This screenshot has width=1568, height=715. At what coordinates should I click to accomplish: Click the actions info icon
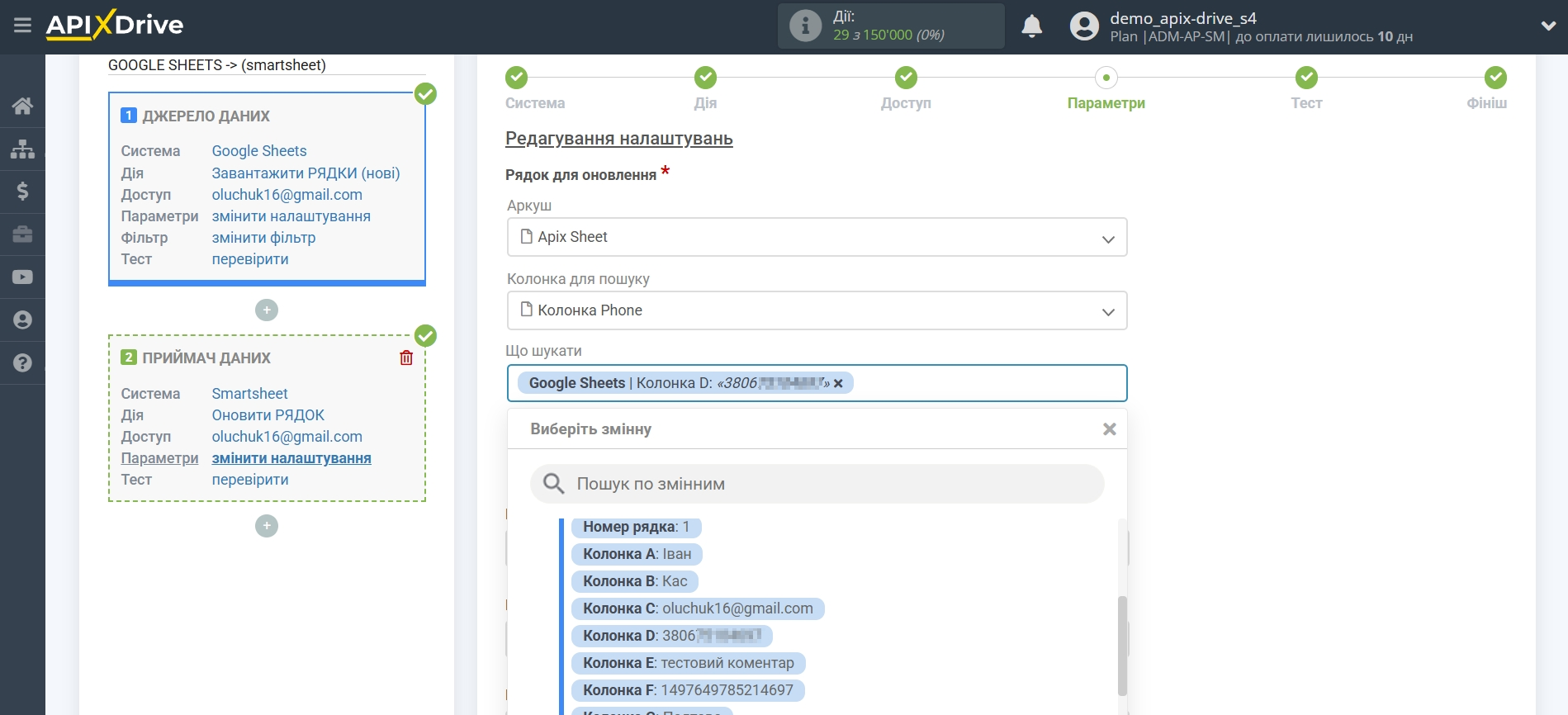[x=805, y=26]
